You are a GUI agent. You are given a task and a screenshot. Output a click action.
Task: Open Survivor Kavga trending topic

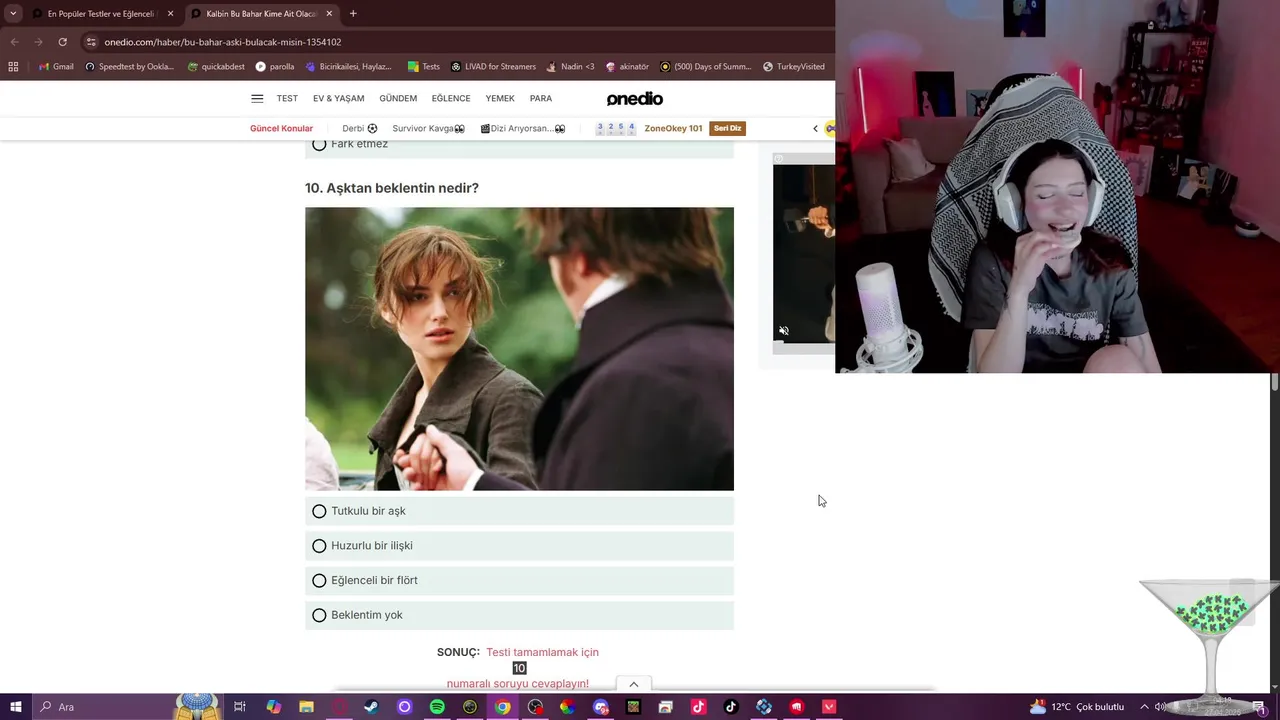[x=428, y=128]
